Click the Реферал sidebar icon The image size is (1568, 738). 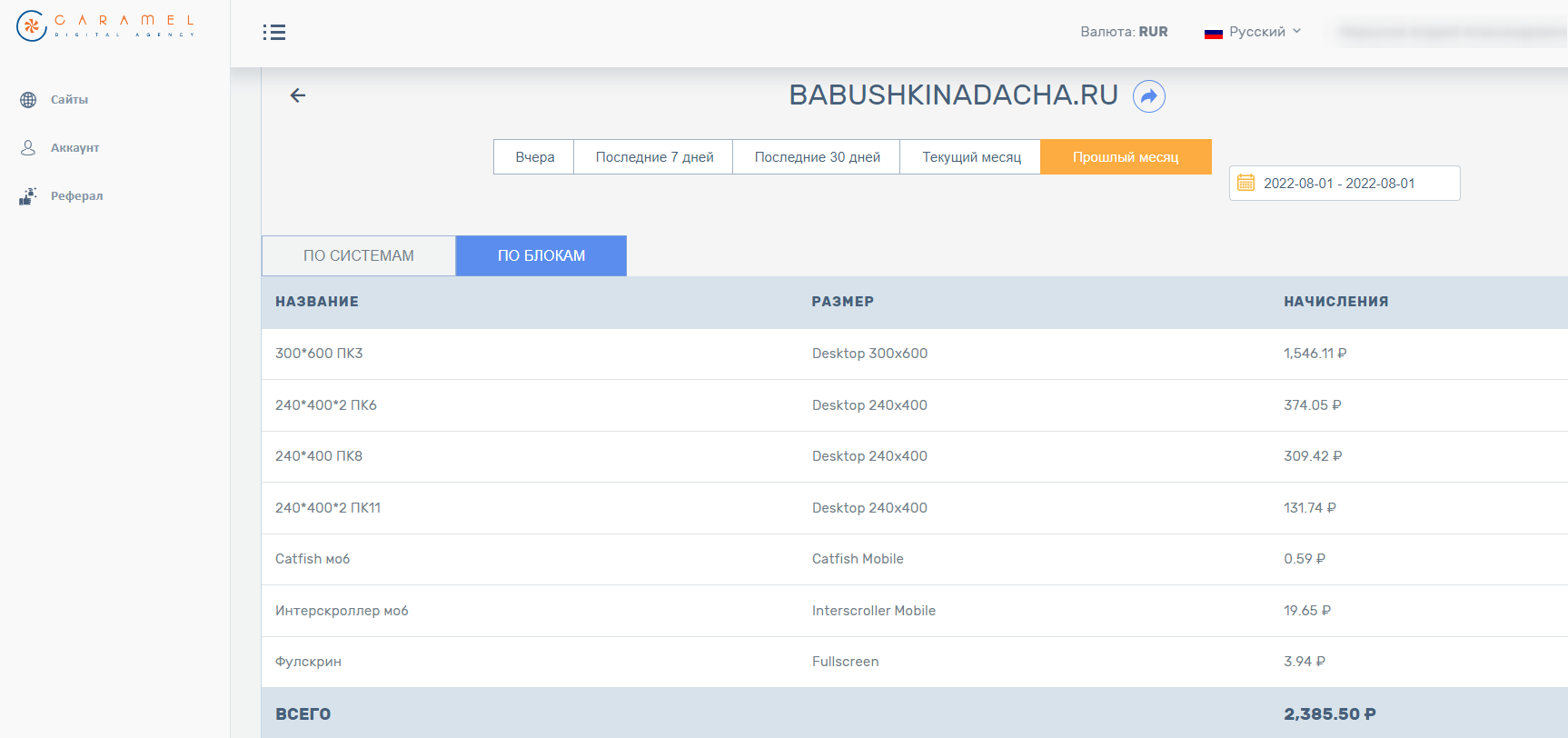28,195
